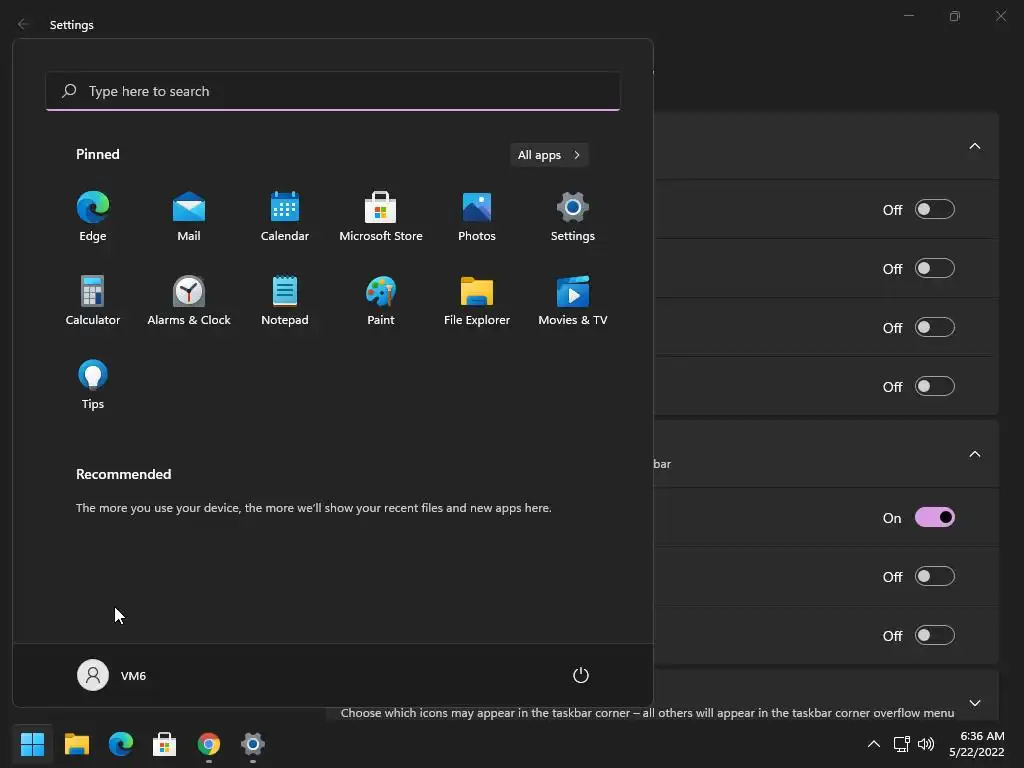Click the Pinned section heading
This screenshot has height=768, width=1024.
click(x=98, y=154)
